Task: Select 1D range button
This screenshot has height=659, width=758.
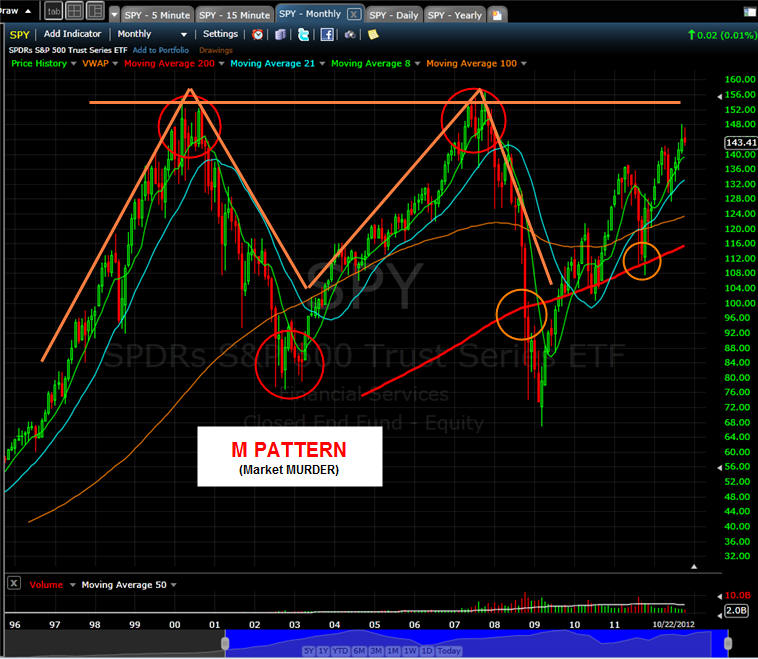Action: point(427,651)
